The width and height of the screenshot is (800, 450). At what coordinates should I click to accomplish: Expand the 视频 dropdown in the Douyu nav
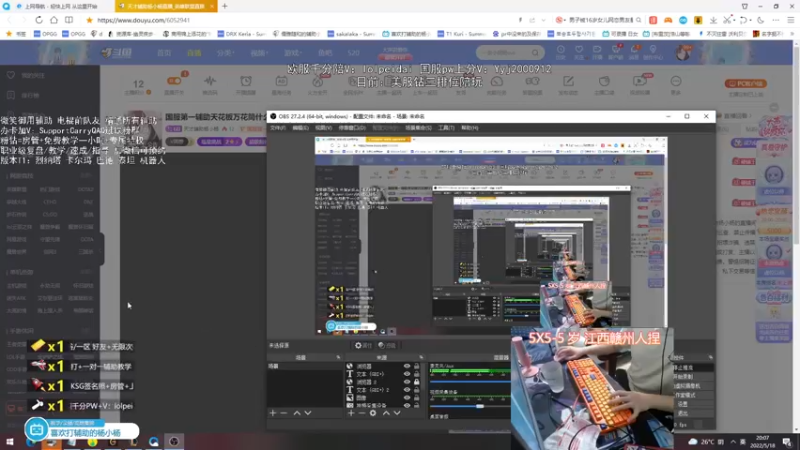pos(259,53)
